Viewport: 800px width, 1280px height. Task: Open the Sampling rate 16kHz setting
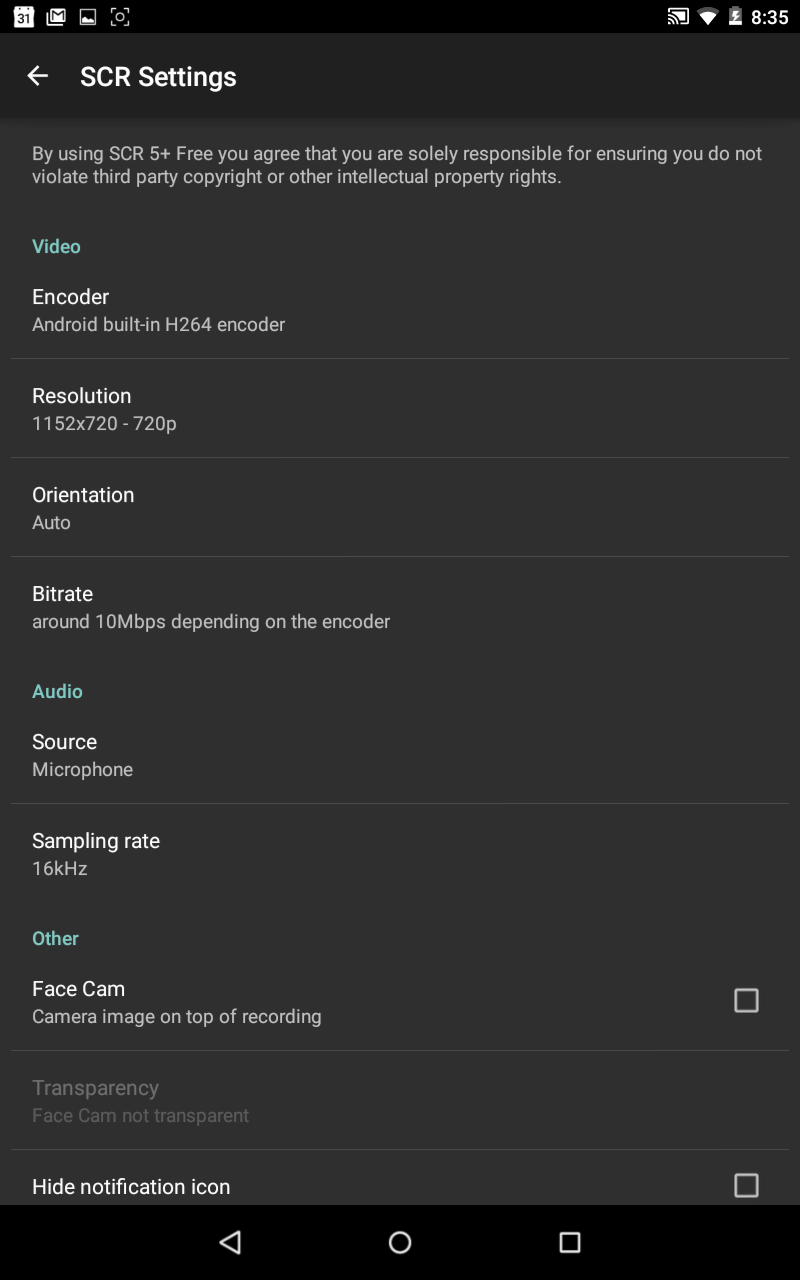tap(400, 854)
